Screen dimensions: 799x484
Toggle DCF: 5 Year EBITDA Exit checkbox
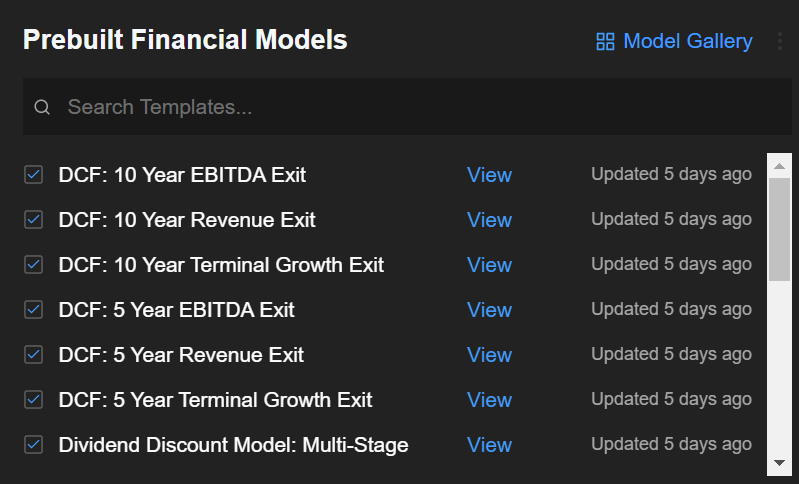pyautogui.click(x=34, y=310)
